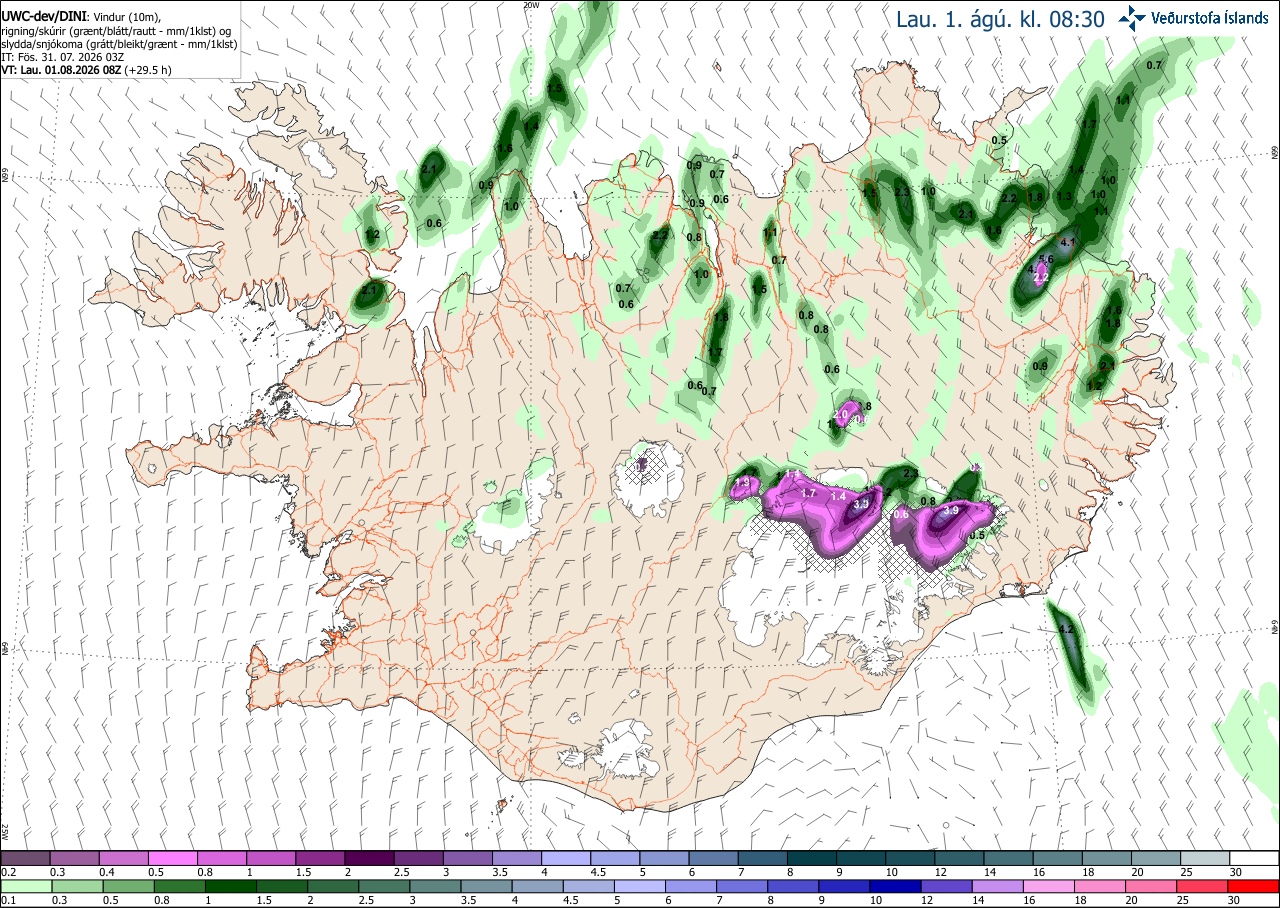Click the UWC-dev/DINI model title
Screen dimensions: 1280x908
44,17
